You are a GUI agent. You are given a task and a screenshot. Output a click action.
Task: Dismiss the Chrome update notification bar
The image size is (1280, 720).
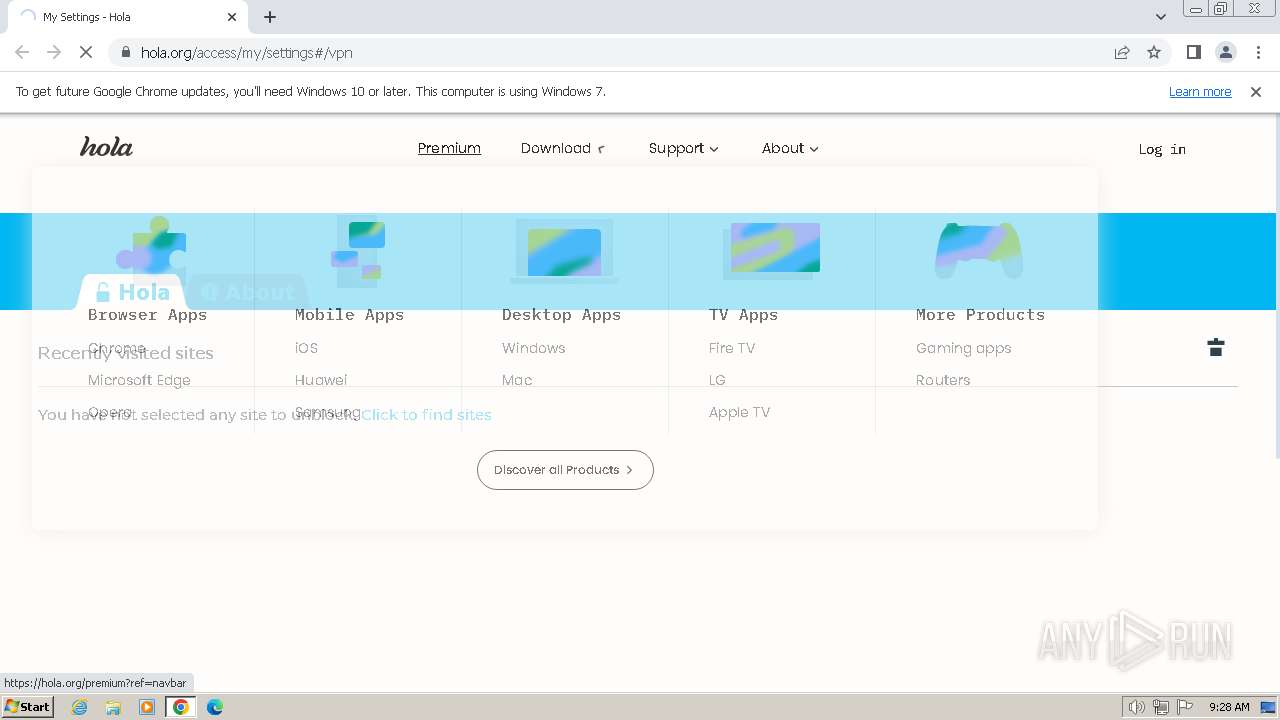click(x=1256, y=92)
